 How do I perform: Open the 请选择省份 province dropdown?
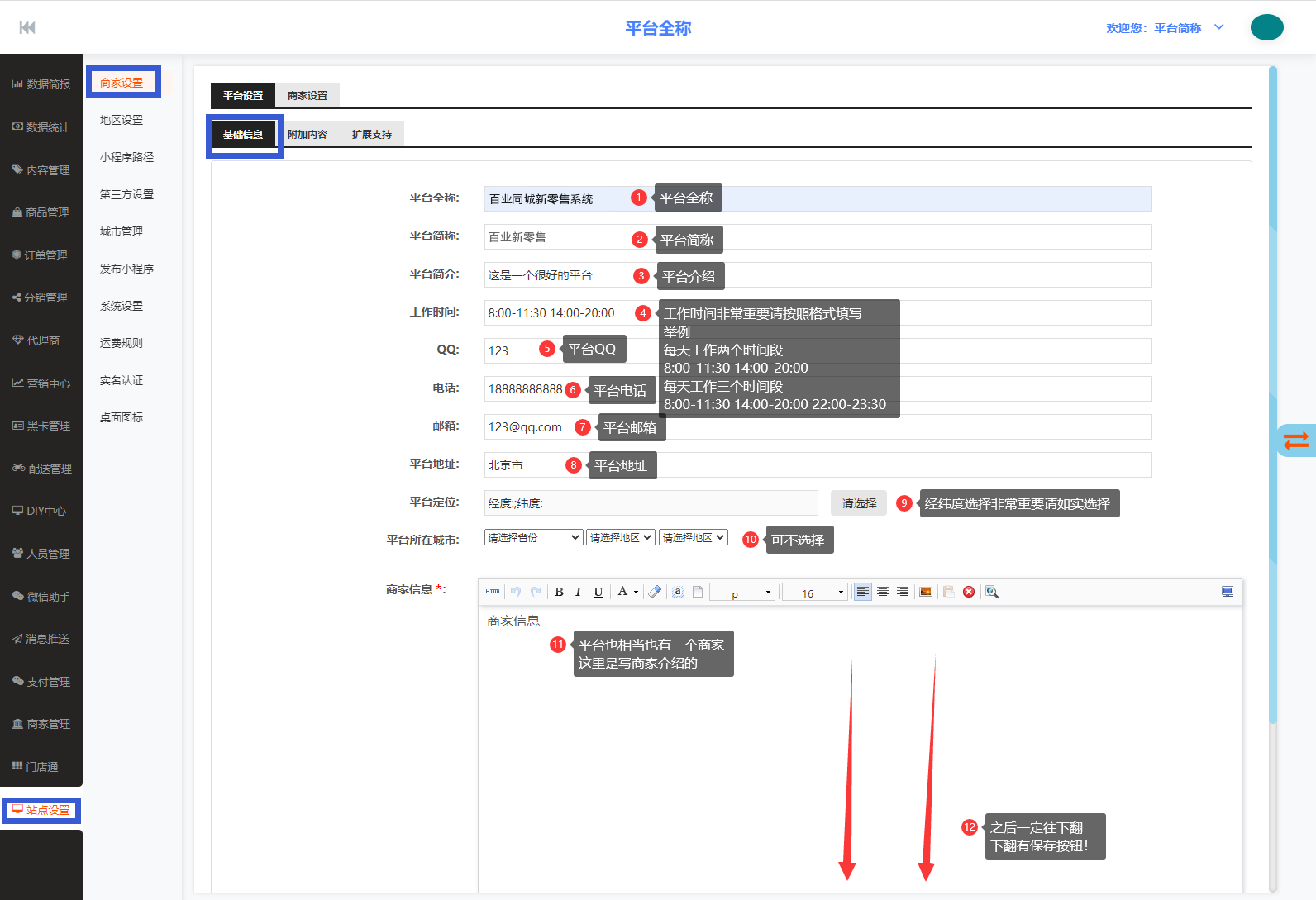pyautogui.click(x=533, y=538)
